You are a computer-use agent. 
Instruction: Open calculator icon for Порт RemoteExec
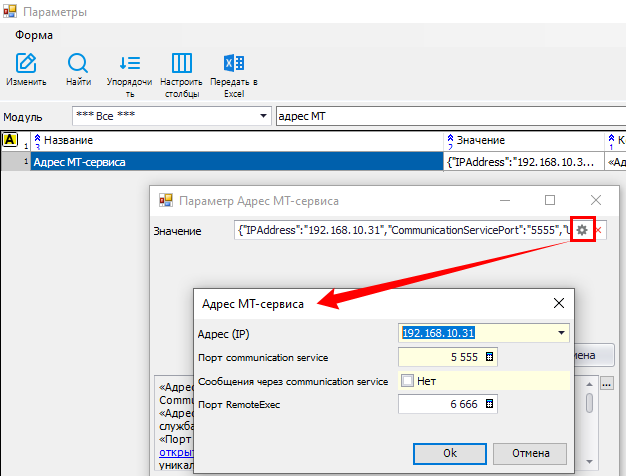click(490, 404)
